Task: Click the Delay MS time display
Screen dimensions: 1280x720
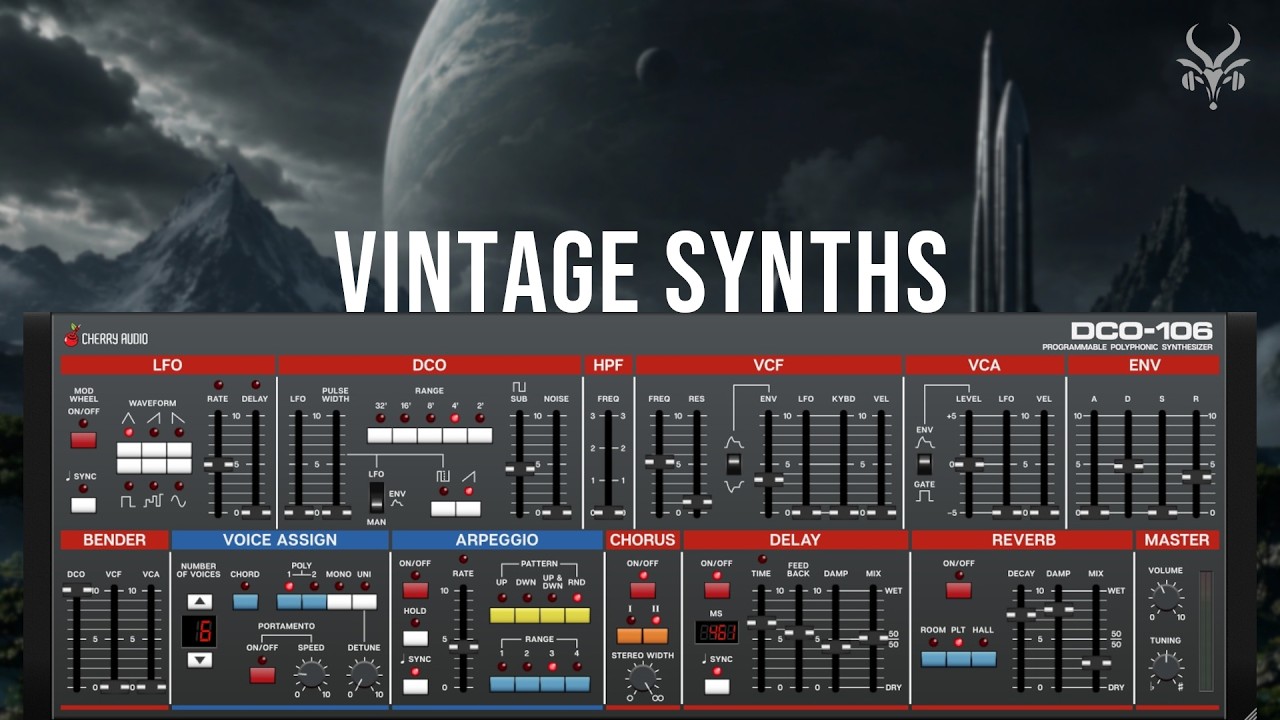Action: 717,632
